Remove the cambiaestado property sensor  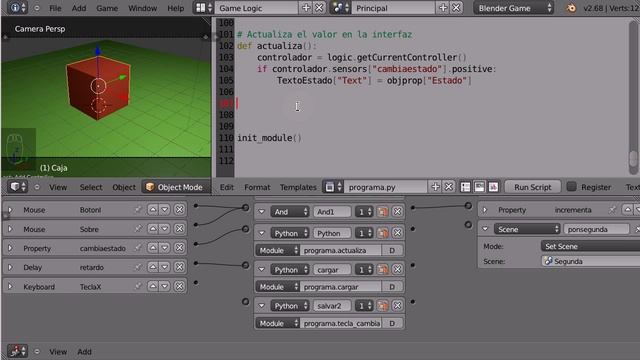tap(179, 248)
